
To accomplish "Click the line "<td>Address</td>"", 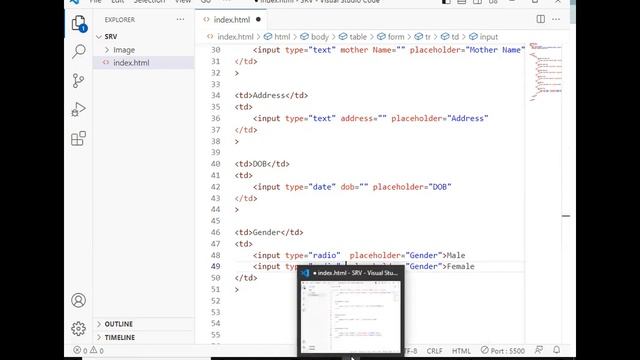I will (x=271, y=95).
